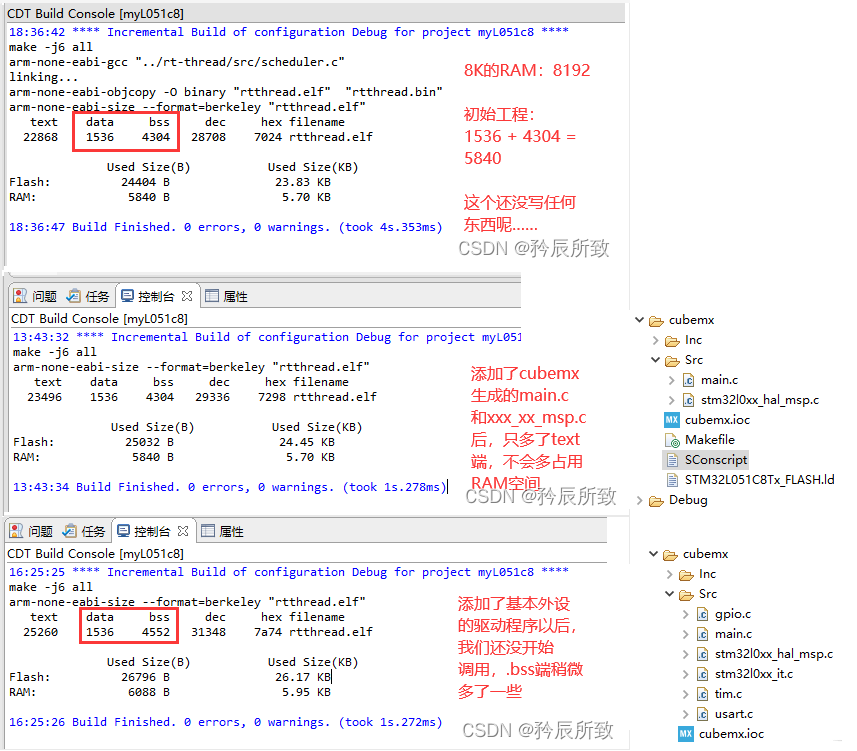Click the Debug folder icon
Screen dimensions: 857x751
click(x=656, y=501)
